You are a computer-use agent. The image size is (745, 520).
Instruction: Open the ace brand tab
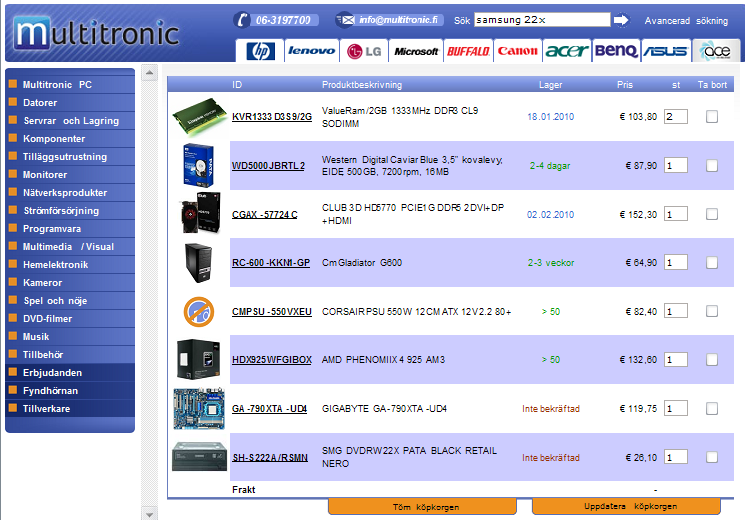pos(716,51)
